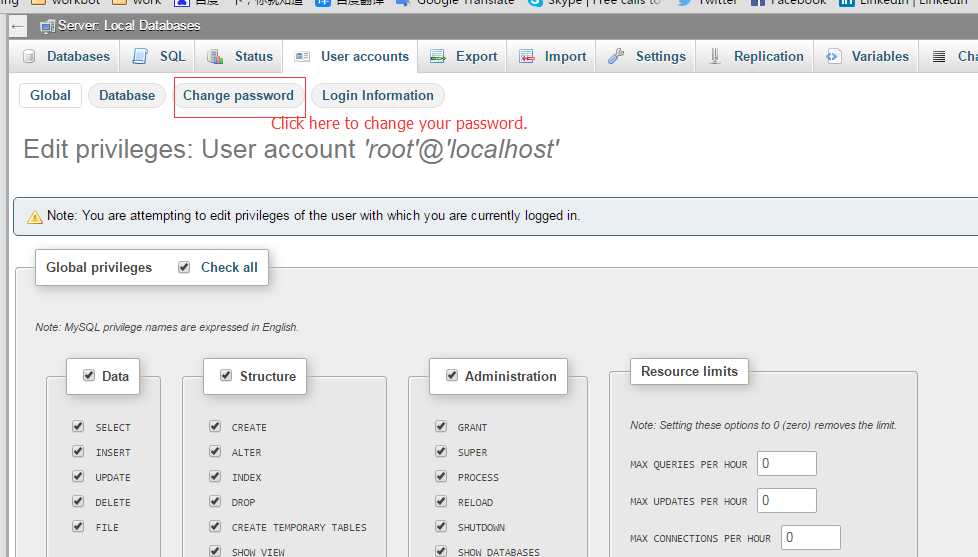978x557 pixels.
Task: Switch to the Status tab
Action: click(240, 57)
